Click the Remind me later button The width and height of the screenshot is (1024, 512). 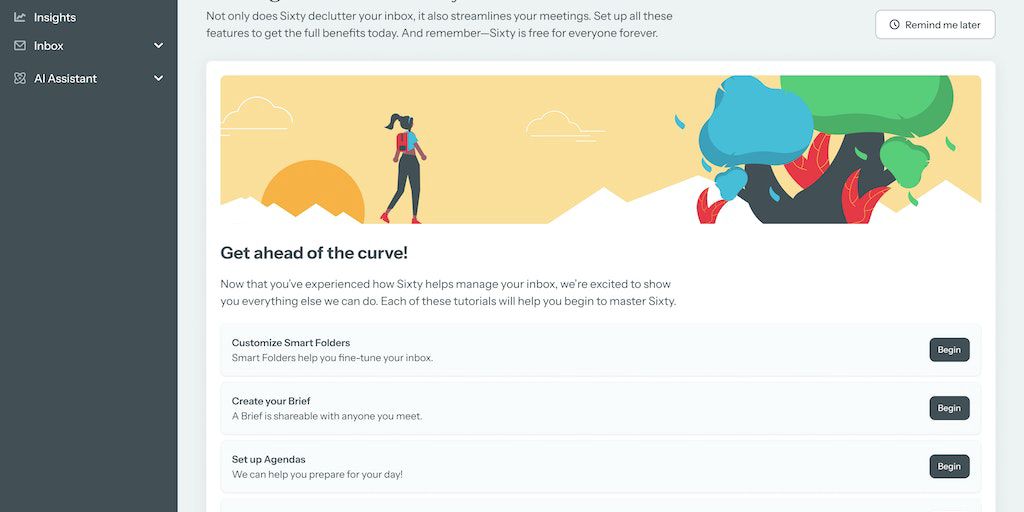[x=935, y=25]
